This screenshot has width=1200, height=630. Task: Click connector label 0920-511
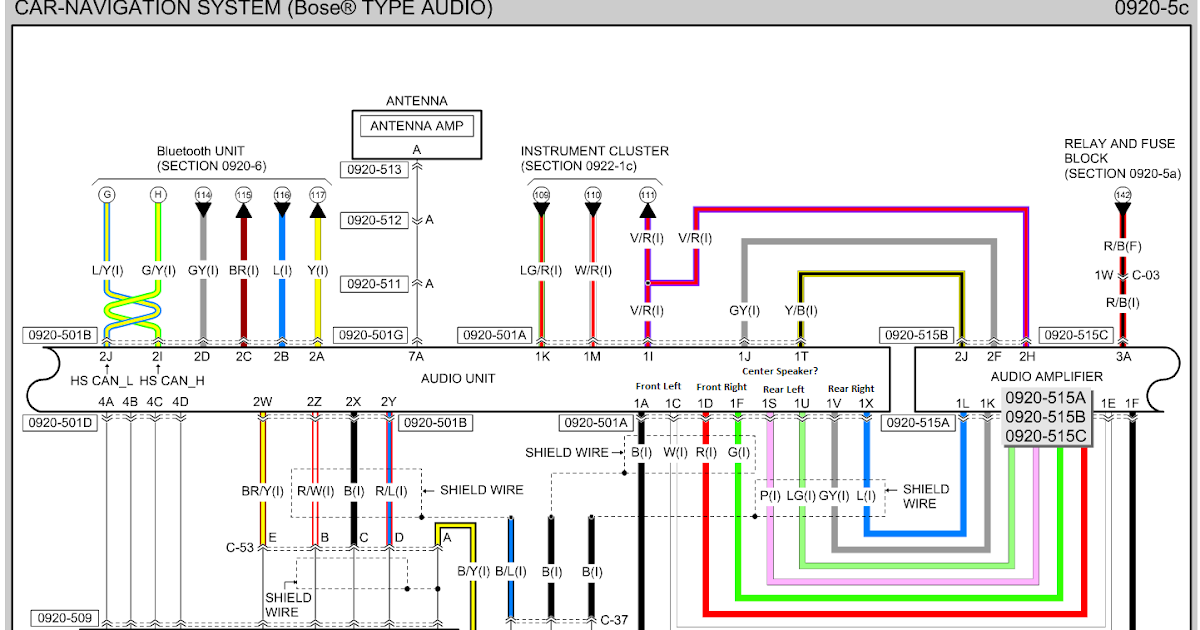point(374,284)
